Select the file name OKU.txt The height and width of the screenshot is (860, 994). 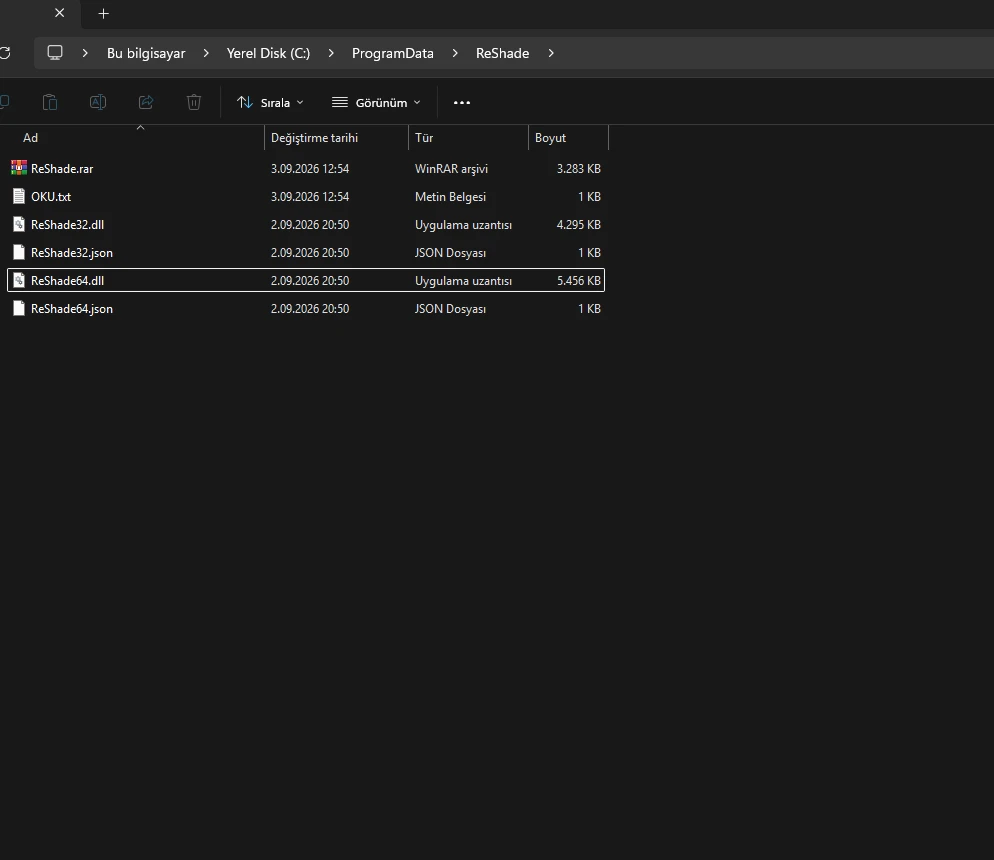(51, 196)
